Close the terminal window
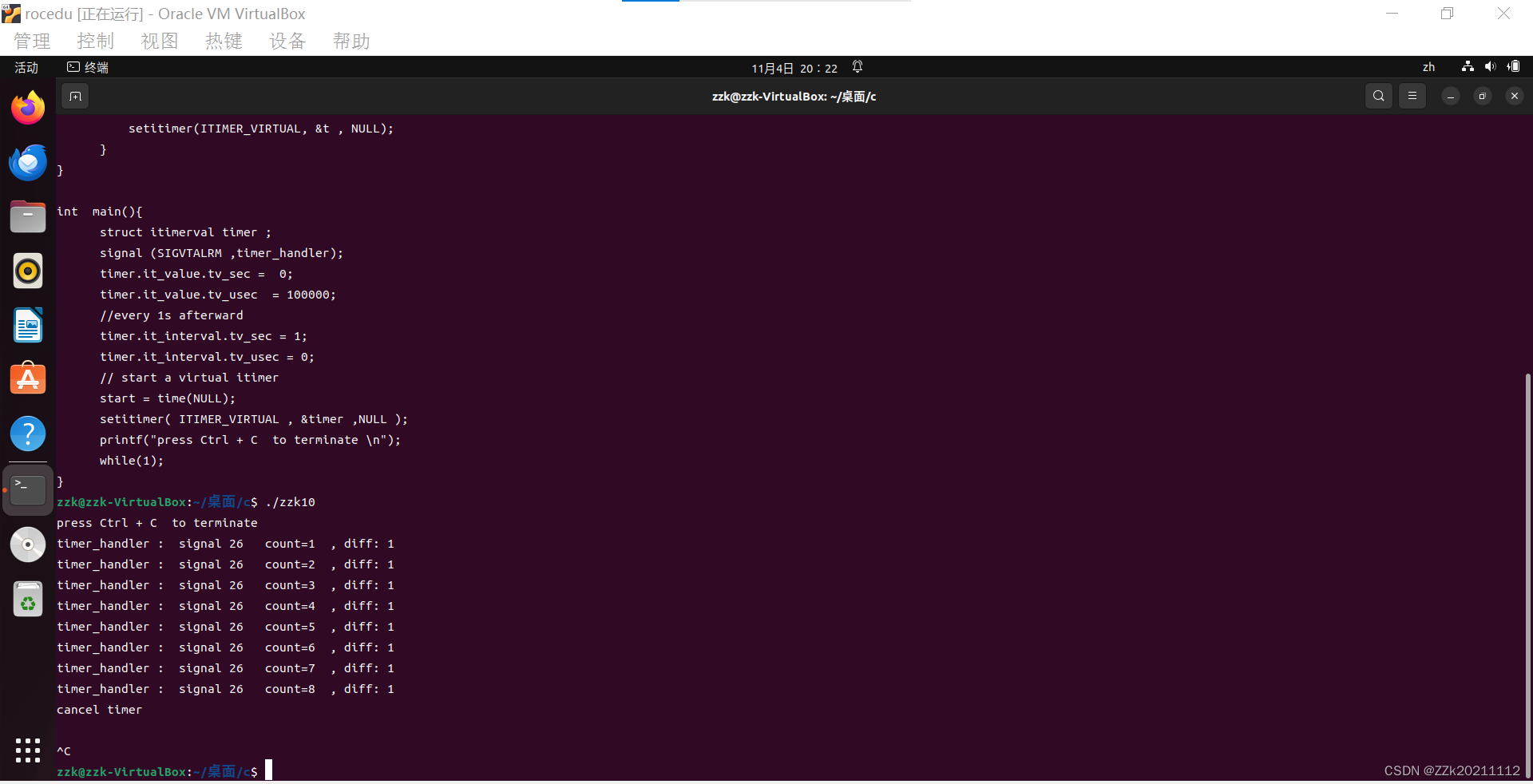1533x784 pixels. pyautogui.click(x=1515, y=96)
